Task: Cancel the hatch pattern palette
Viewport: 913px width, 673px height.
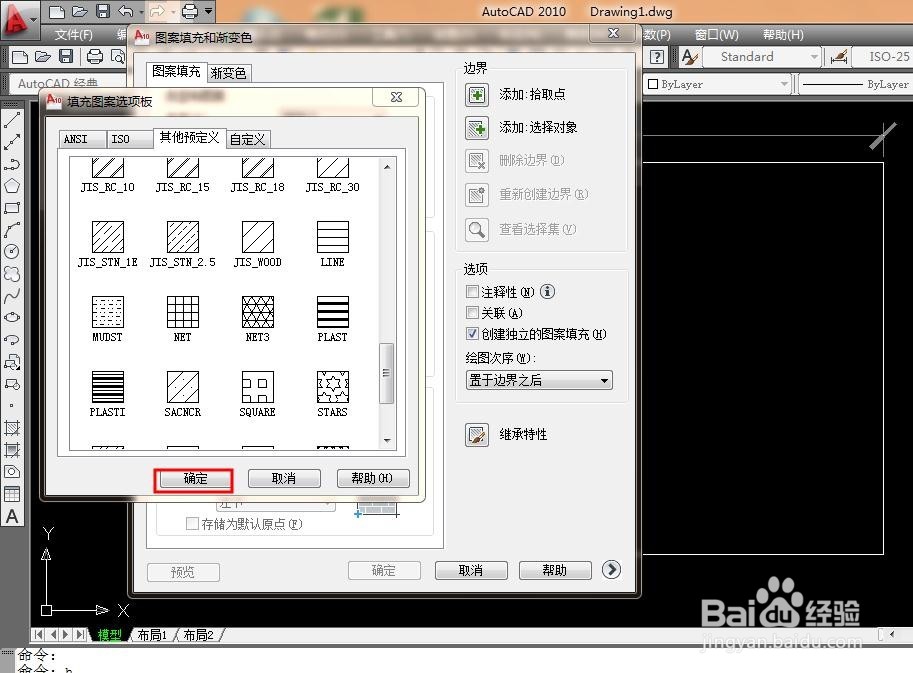Action: tap(284, 479)
